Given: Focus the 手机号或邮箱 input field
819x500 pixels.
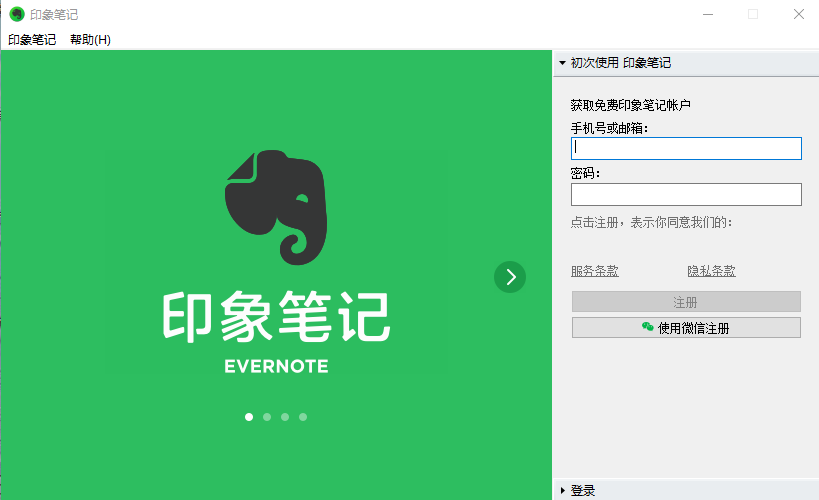Looking at the screenshot, I should (686, 149).
